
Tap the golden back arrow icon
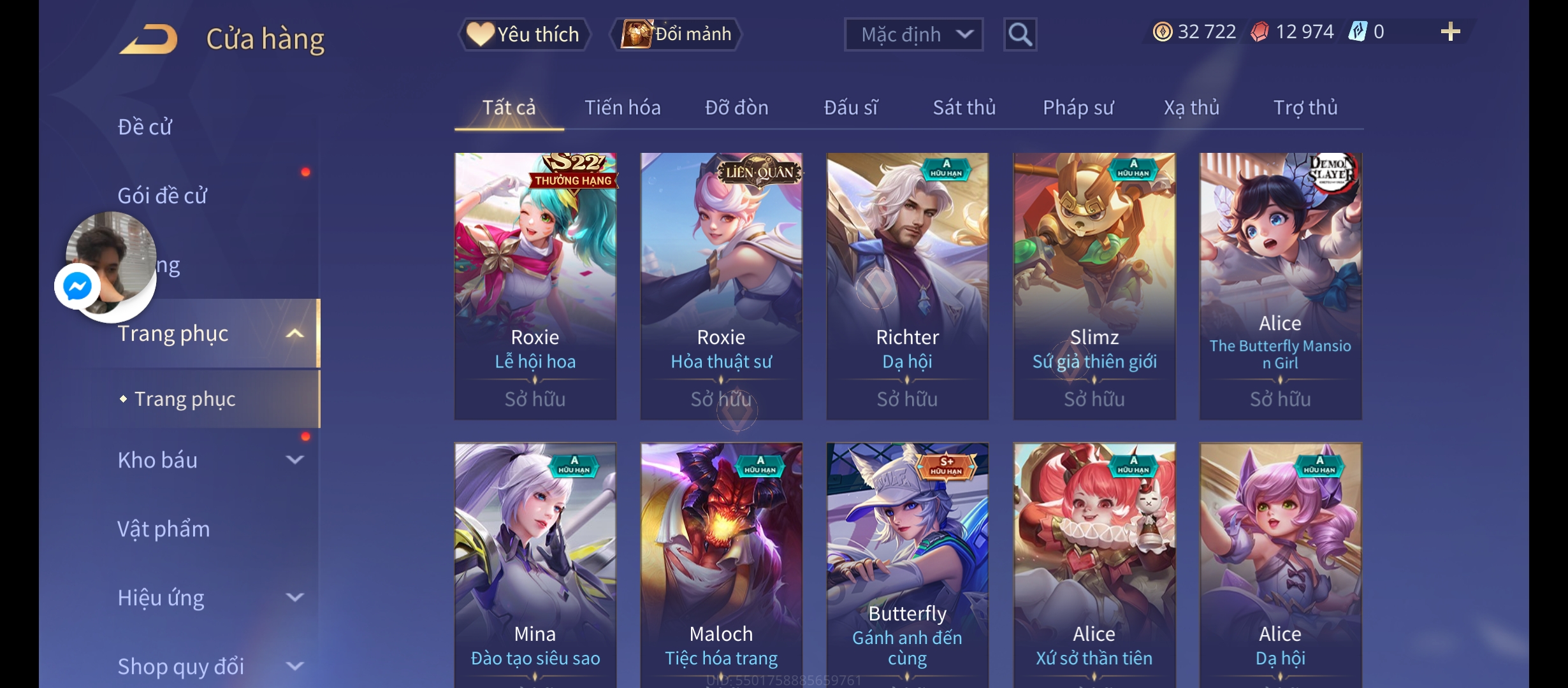coord(149,39)
